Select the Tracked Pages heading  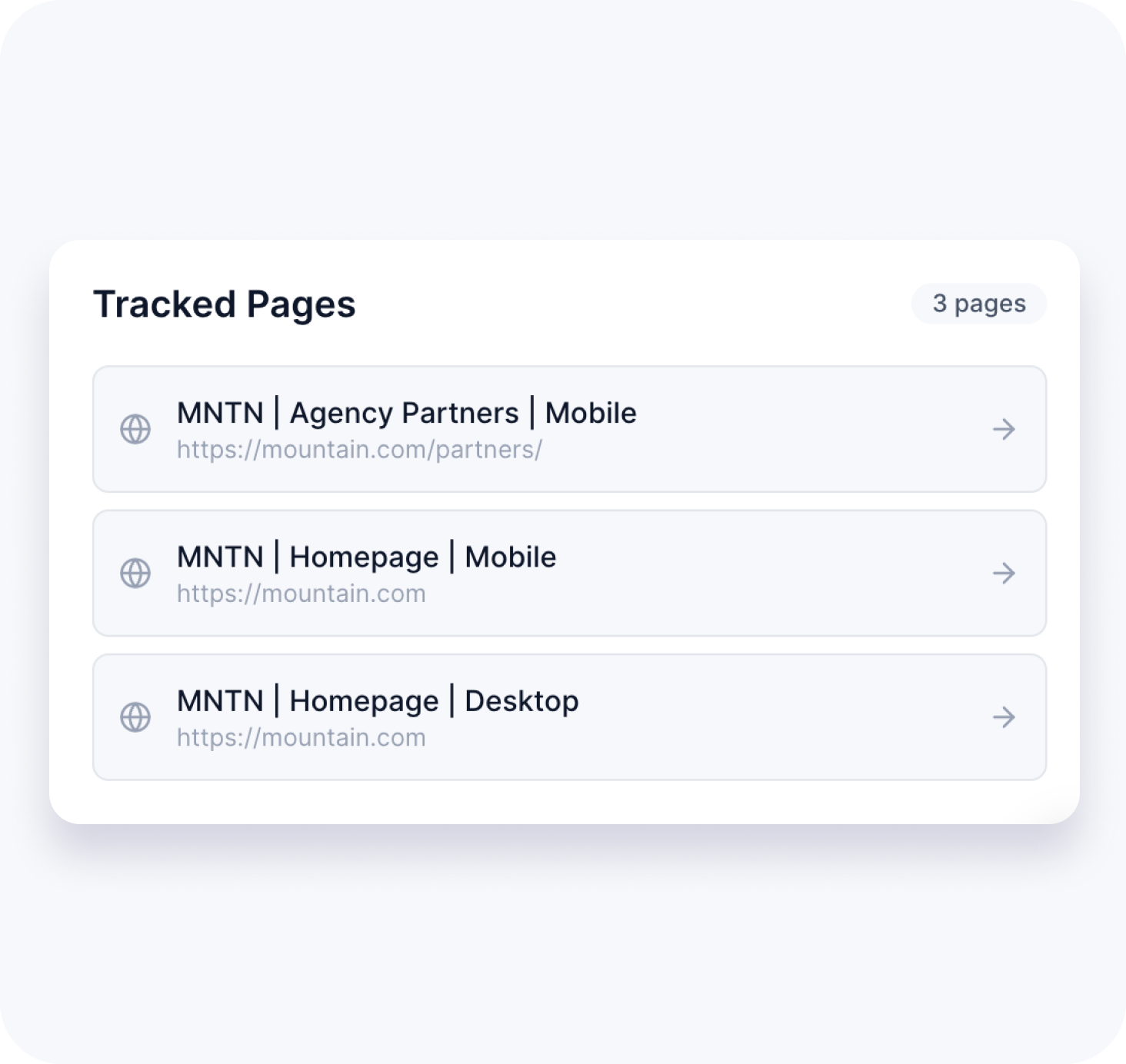(x=224, y=304)
